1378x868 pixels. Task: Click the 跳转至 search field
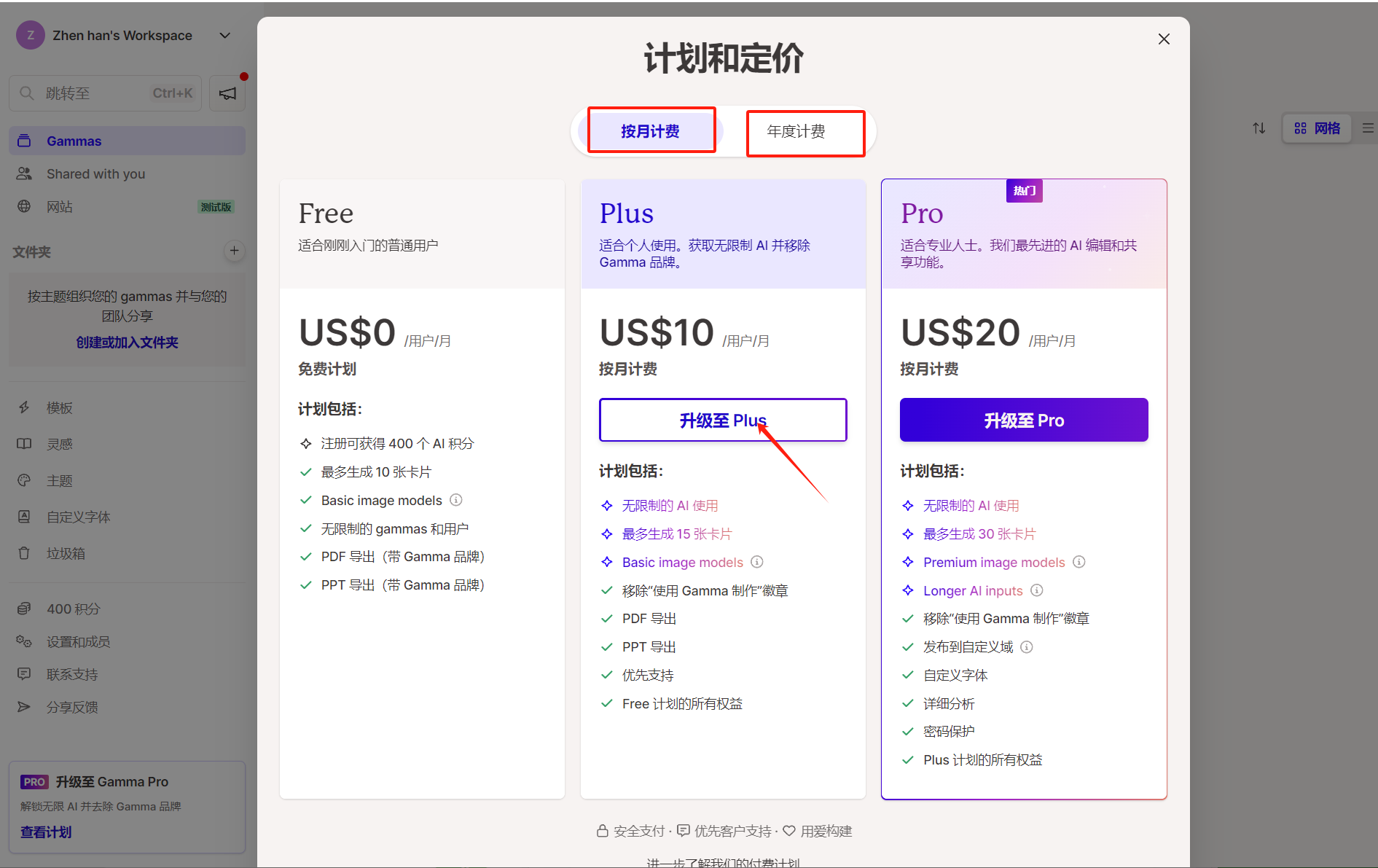coord(105,93)
